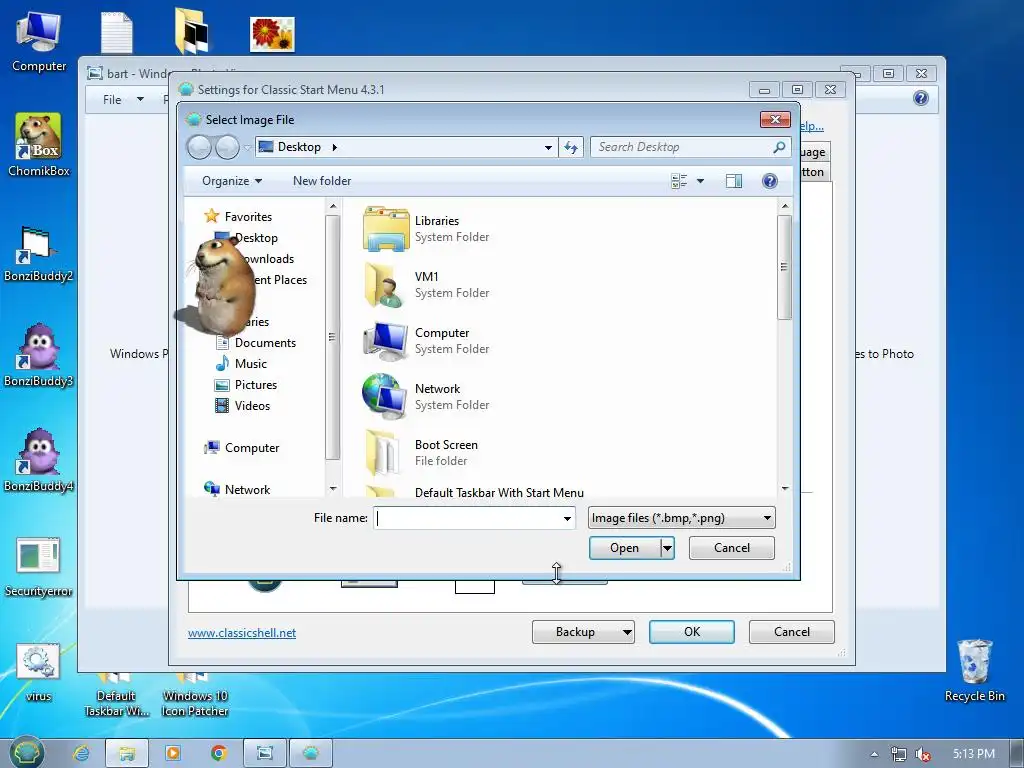Open Computer desktop icon
This screenshot has width=1024, height=768.
coord(39,42)
